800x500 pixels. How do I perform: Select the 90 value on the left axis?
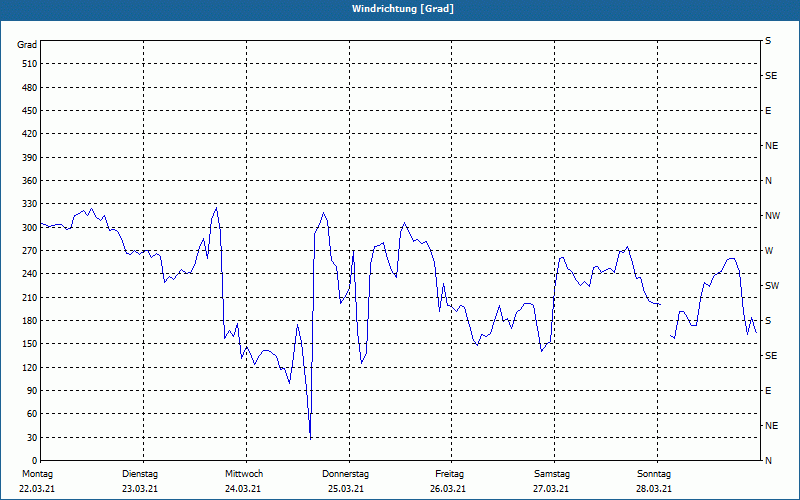tap(32, 391)
